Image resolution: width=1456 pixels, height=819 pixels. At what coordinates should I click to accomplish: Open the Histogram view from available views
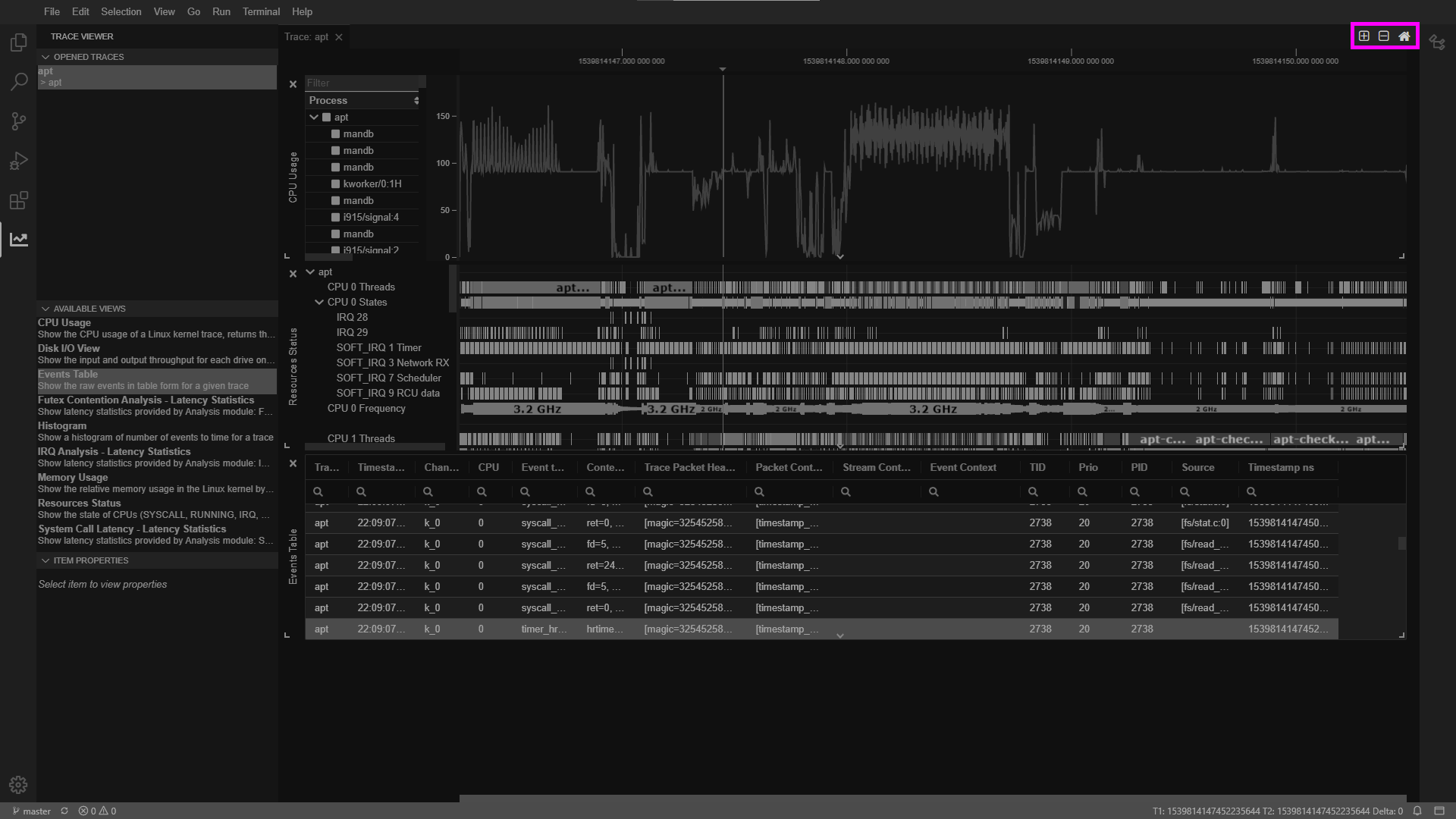tap(62, 426)
